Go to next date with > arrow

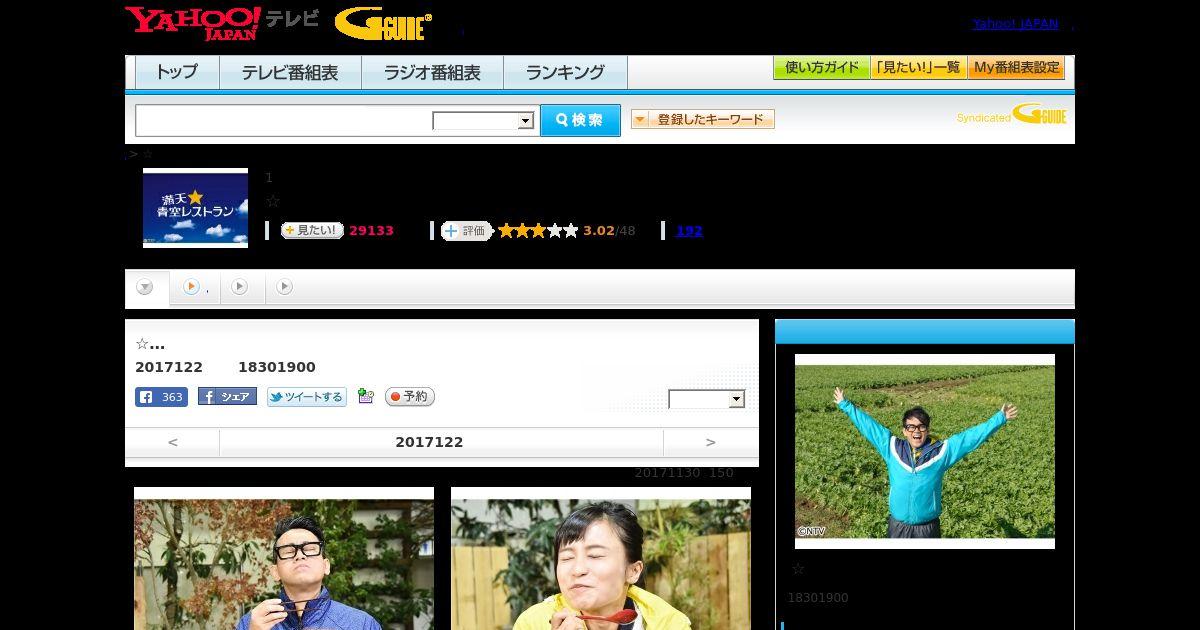pos(711,442)
